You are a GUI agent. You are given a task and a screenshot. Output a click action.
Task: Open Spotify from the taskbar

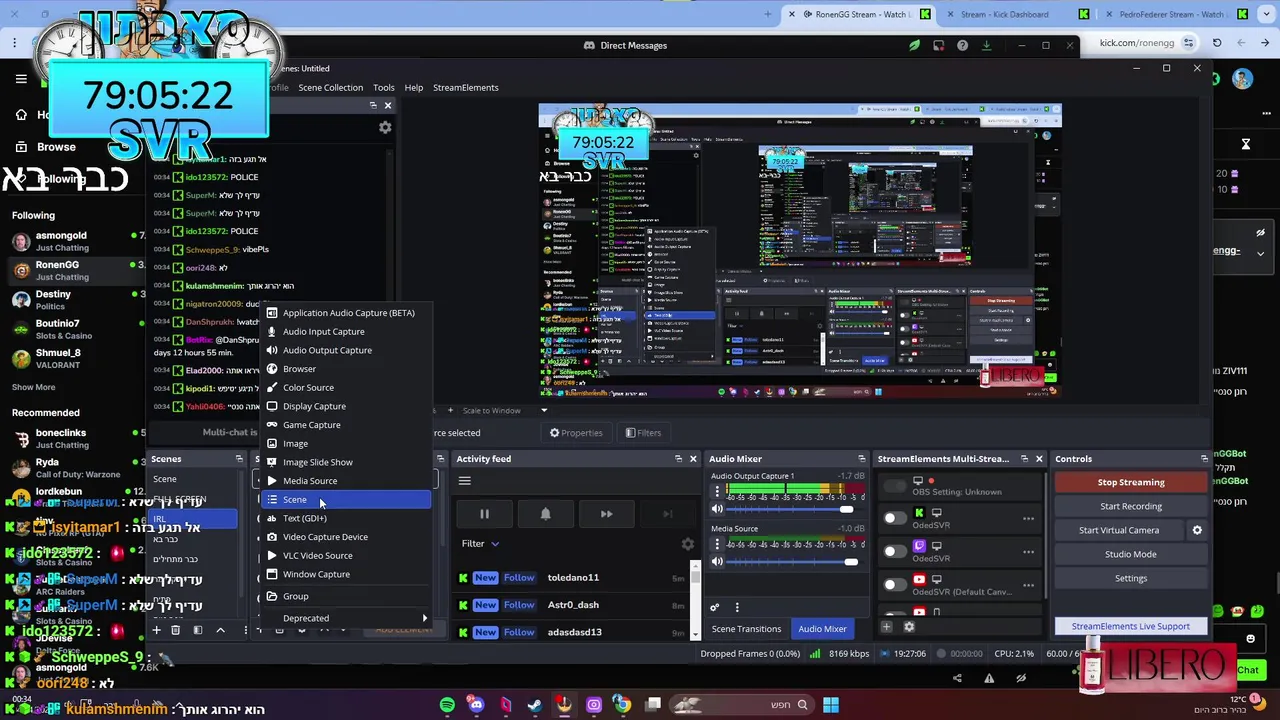pyautogui.click(x=447, y=705)
